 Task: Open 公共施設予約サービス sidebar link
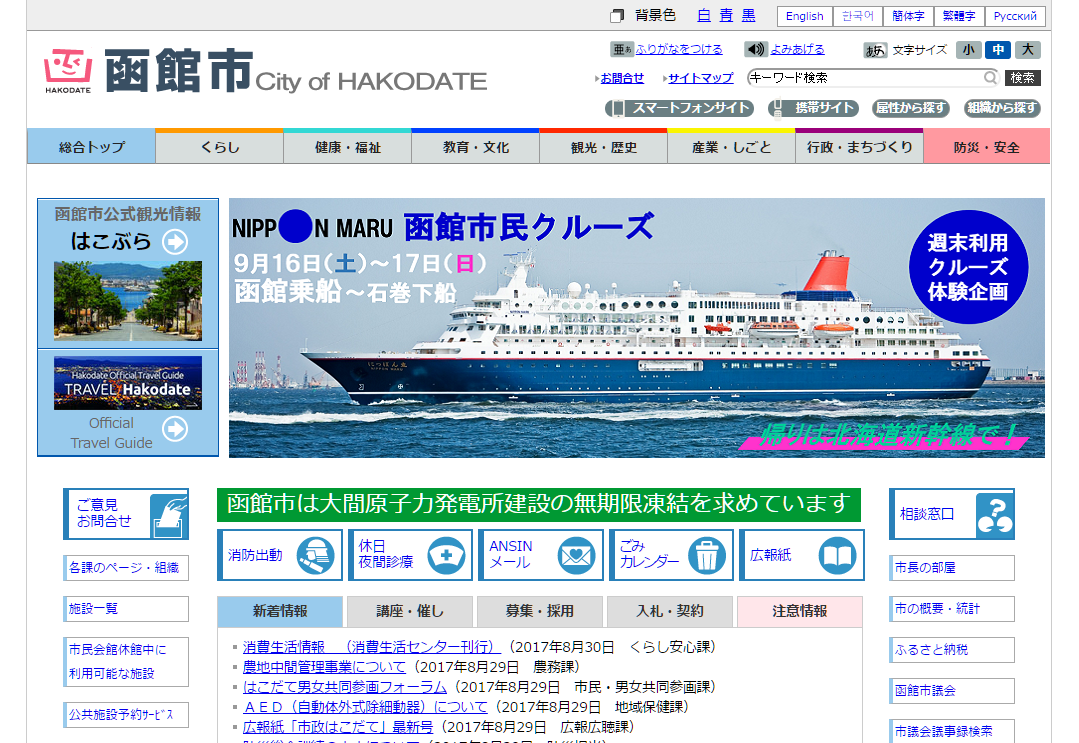[x=126, y=715]
